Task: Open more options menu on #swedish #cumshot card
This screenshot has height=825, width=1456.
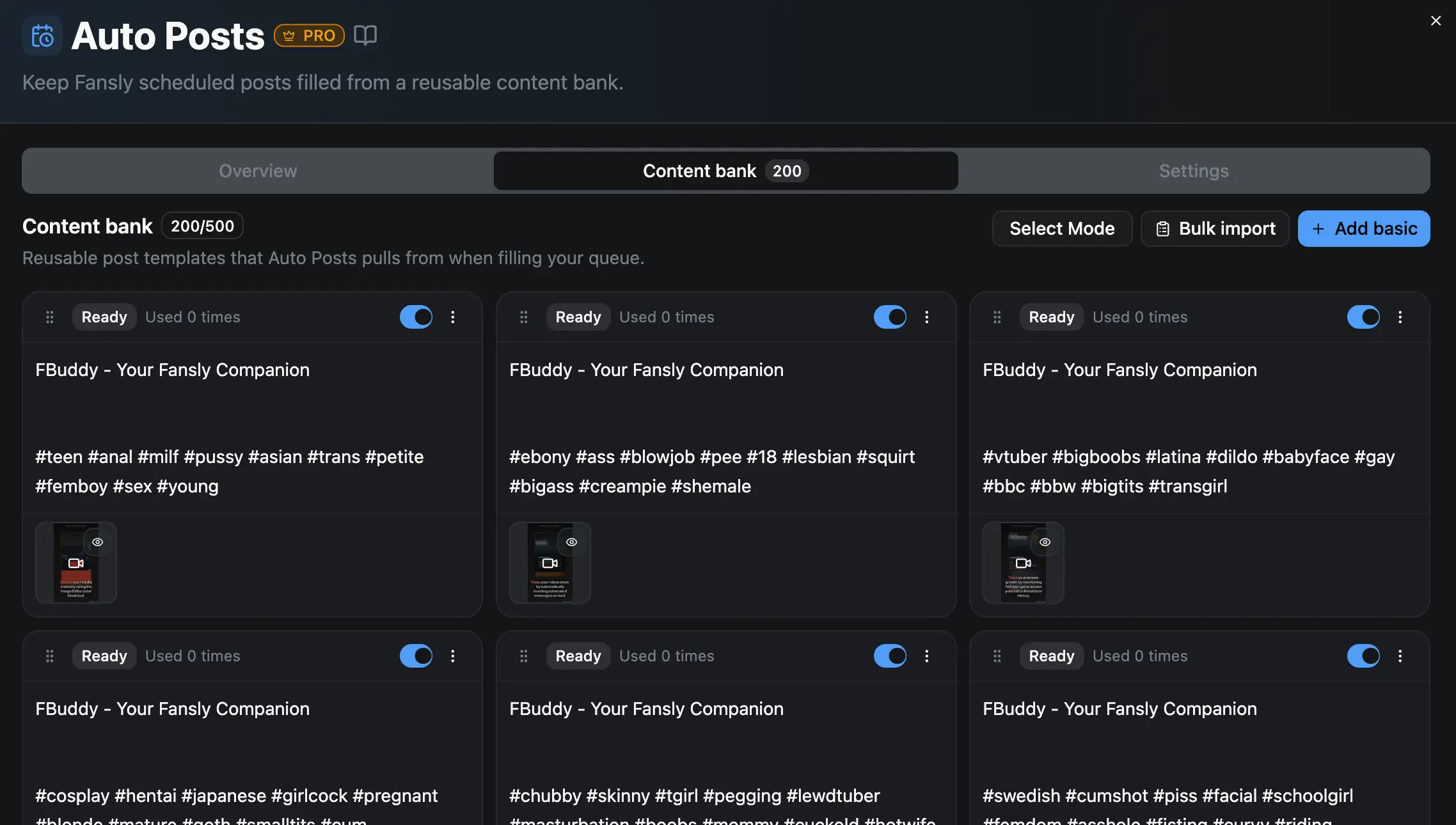Action: [1400, 656]
